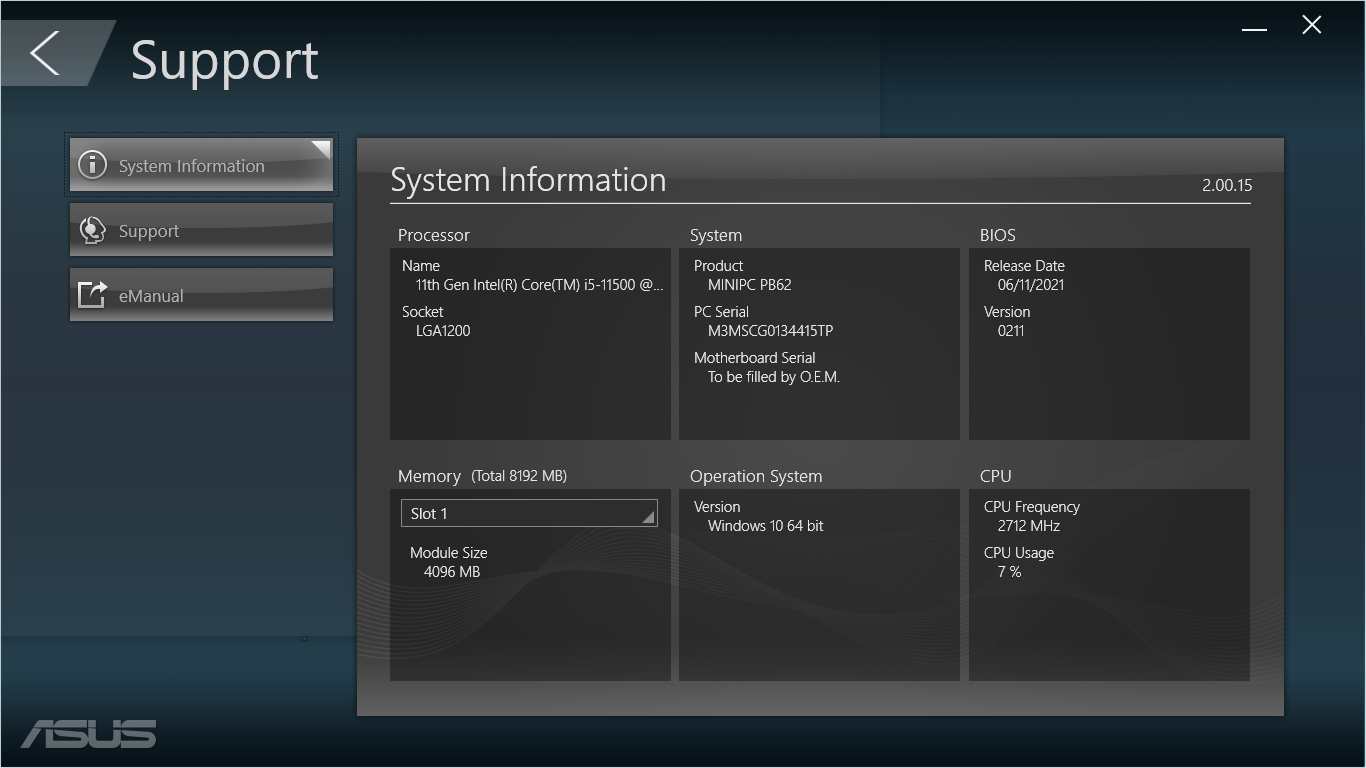The image size is (1366, 768).
Task: Select the module size 4096 MB
Action: (x=452, y=572)
